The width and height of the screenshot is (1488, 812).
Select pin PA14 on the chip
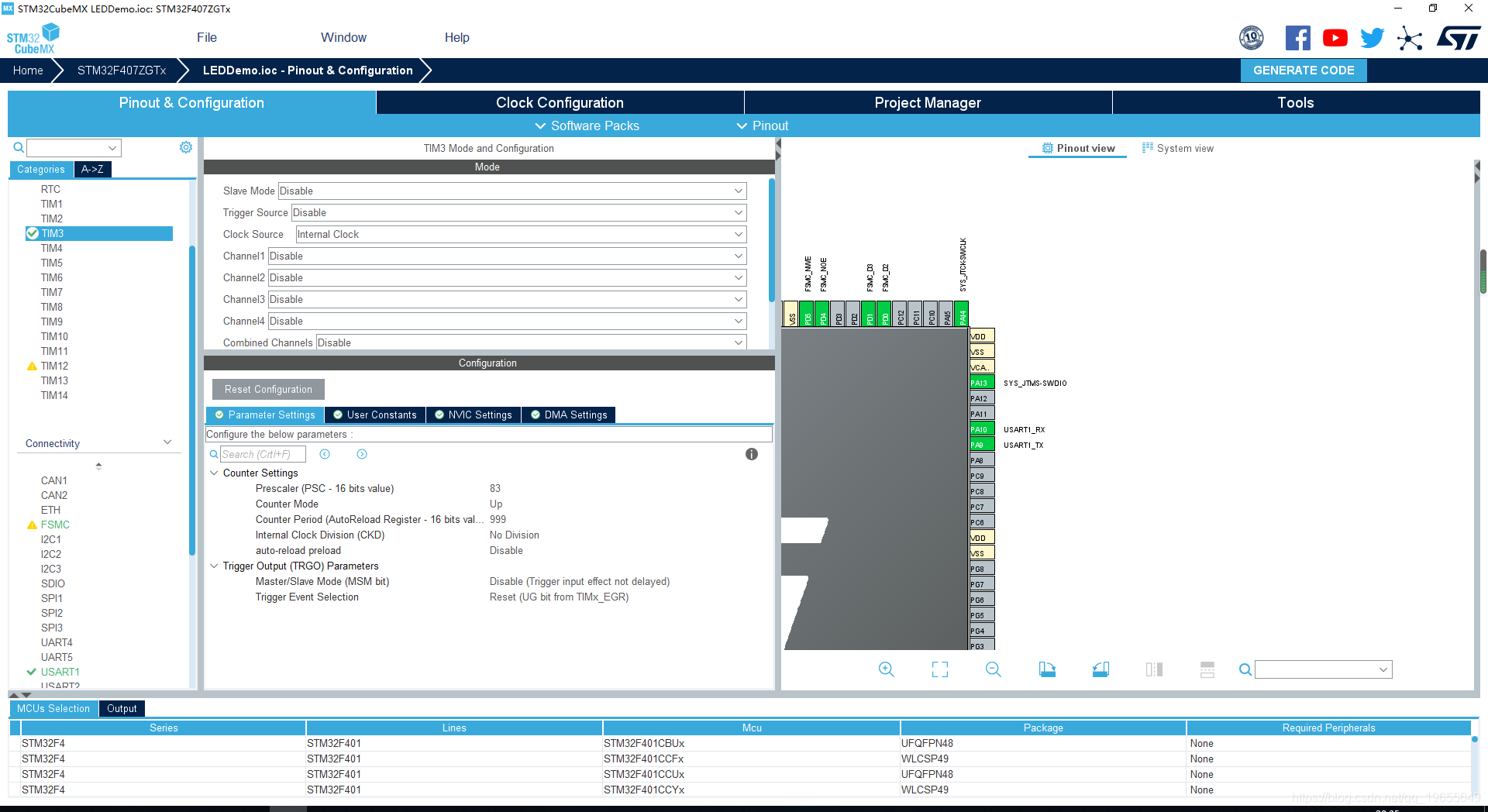click(x=962, y=315)
